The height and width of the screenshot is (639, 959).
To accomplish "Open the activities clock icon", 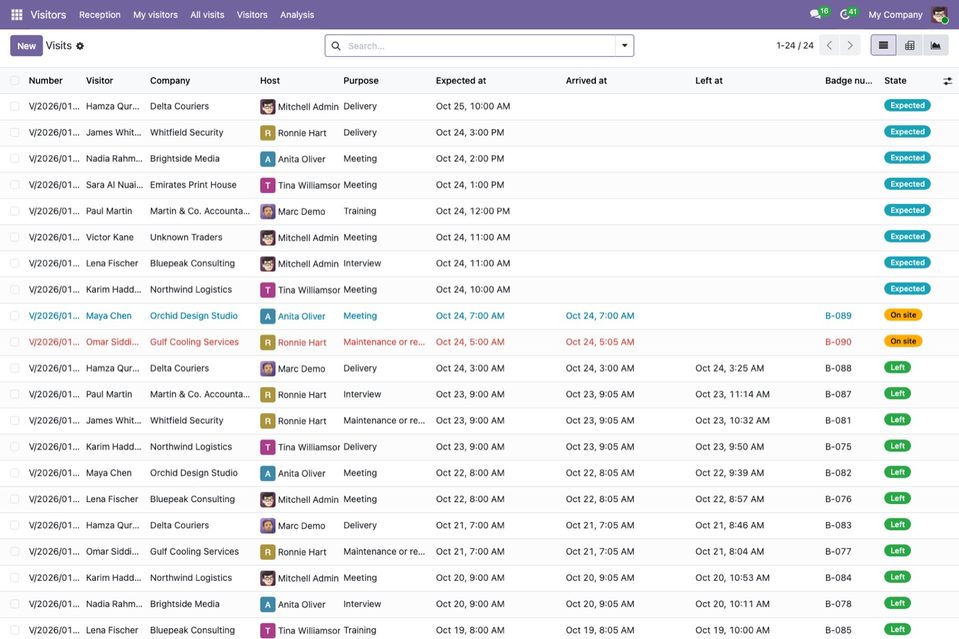I will [x=845, y=14].
